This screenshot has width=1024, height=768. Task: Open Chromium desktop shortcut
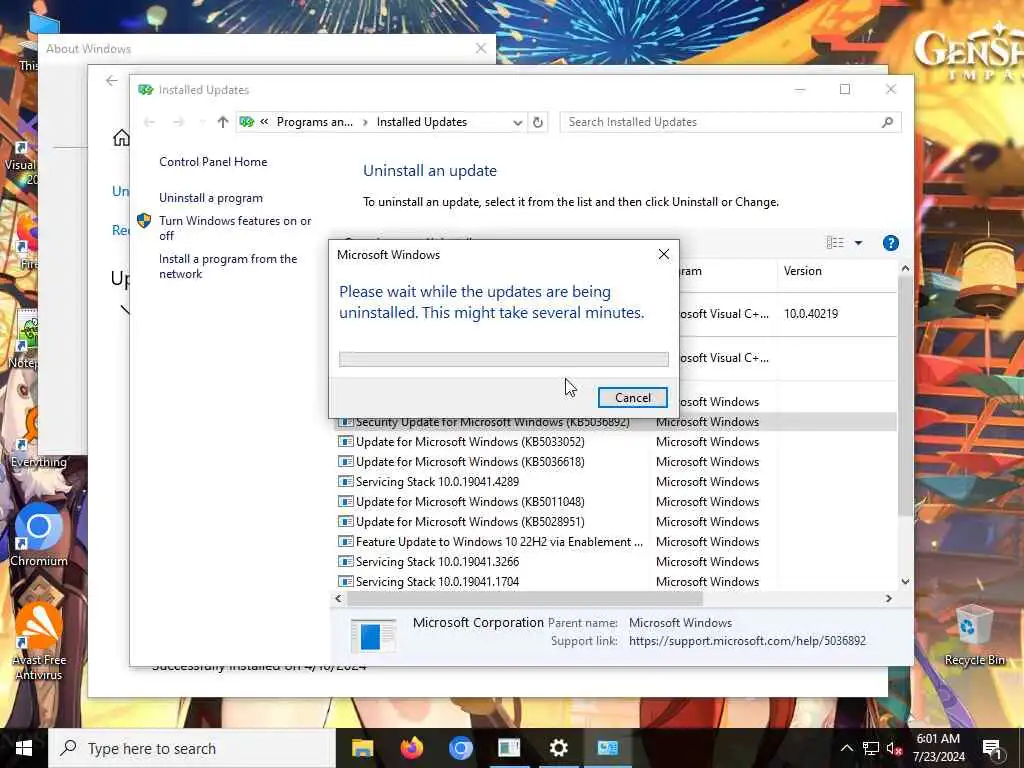click(39, 534)
